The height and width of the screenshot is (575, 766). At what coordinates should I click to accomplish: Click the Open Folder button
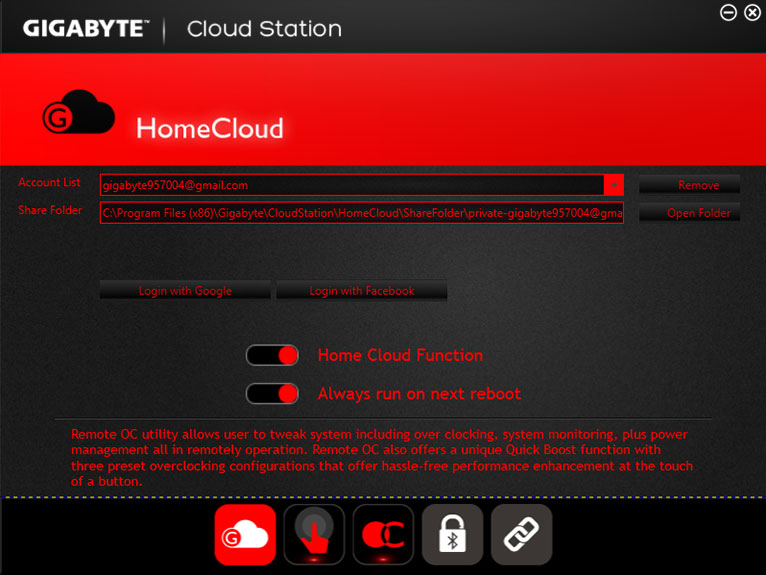tap(689, 213)
